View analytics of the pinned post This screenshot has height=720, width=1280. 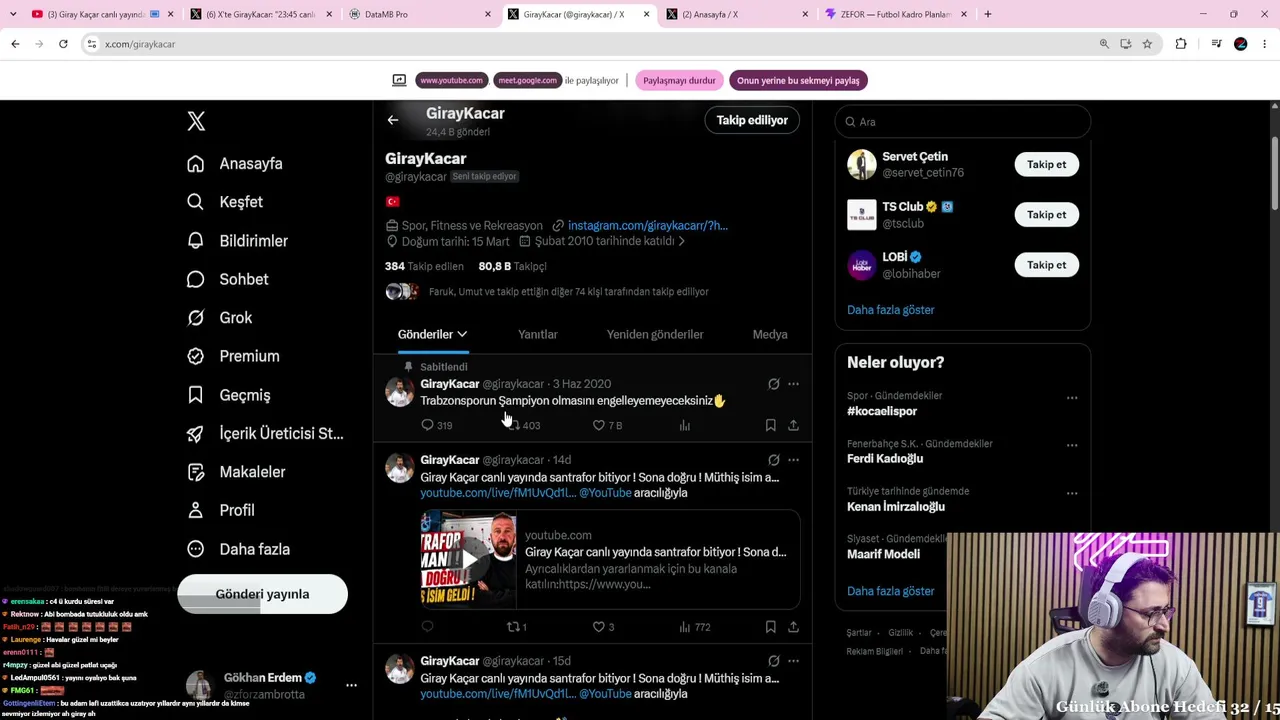[x=685, y=425]
